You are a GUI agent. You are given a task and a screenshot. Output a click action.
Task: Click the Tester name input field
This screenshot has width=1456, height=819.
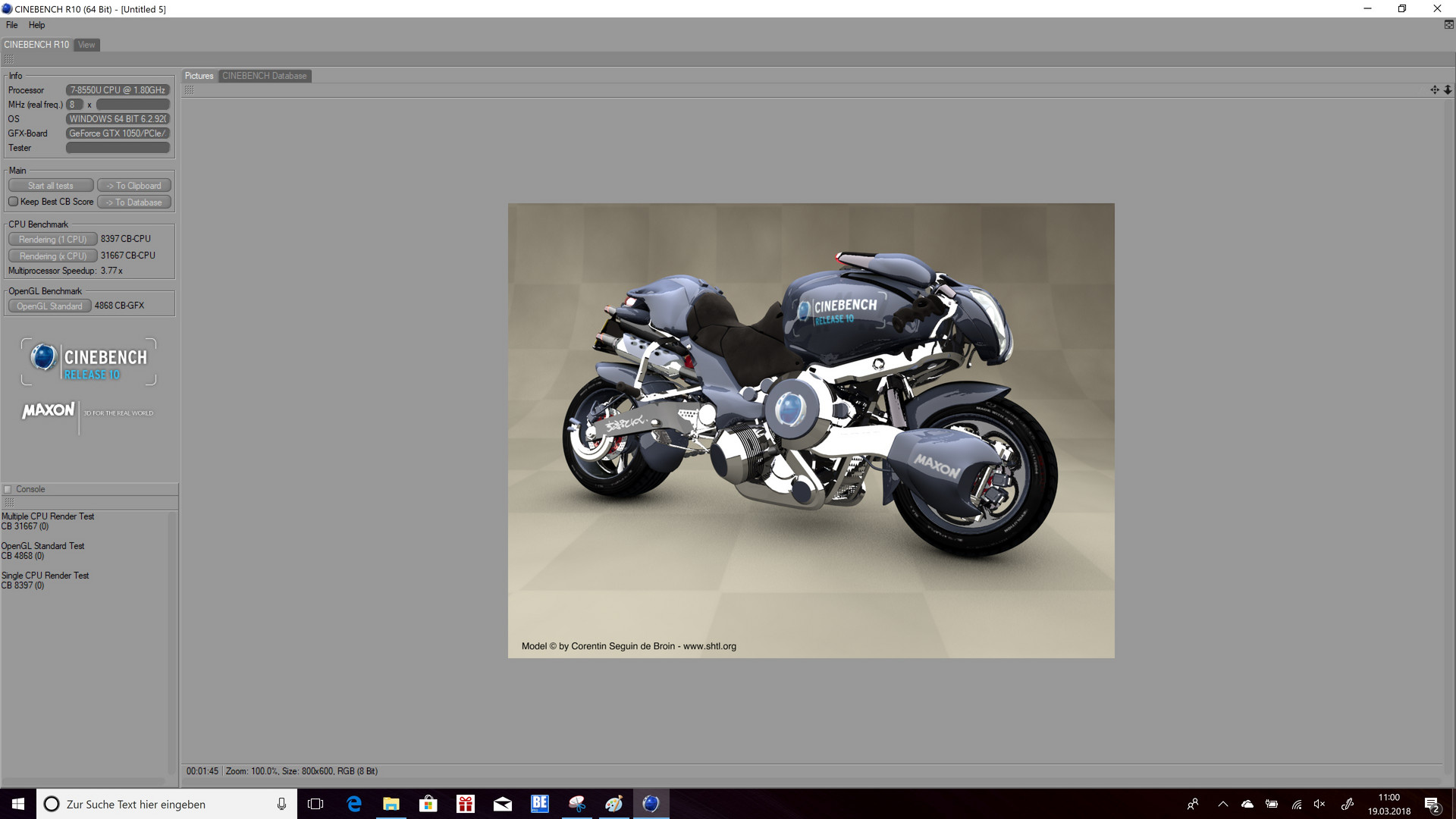click(118, 148)
